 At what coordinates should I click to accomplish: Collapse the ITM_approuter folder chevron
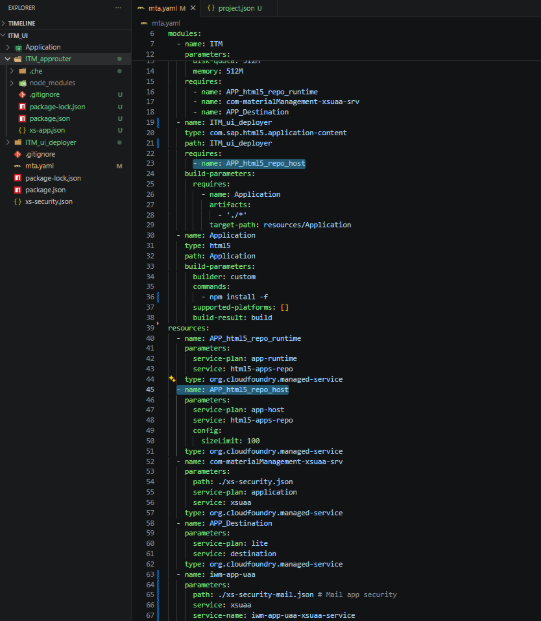pos(8,59)
